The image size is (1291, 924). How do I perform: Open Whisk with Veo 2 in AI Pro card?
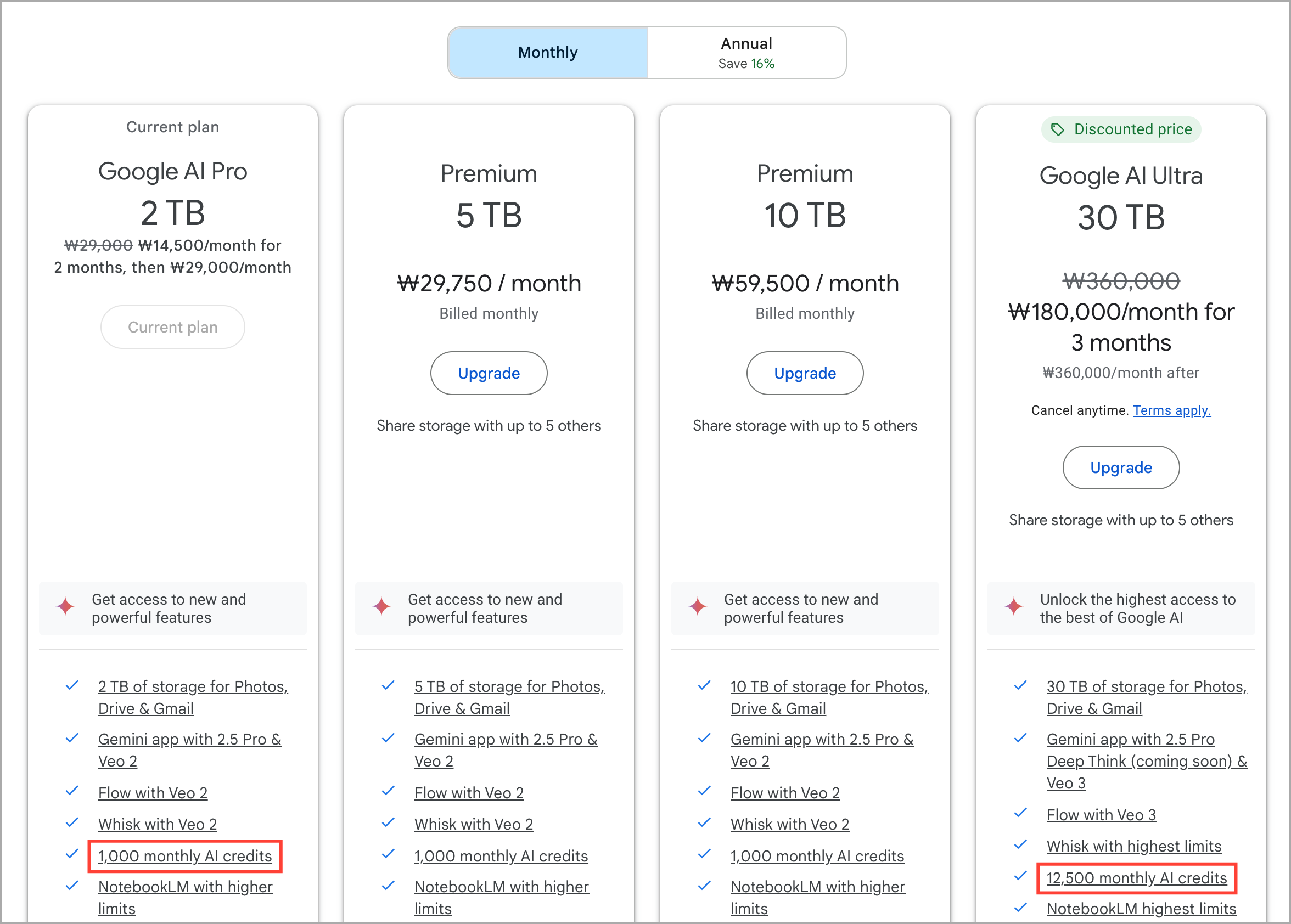click(157, 824)
